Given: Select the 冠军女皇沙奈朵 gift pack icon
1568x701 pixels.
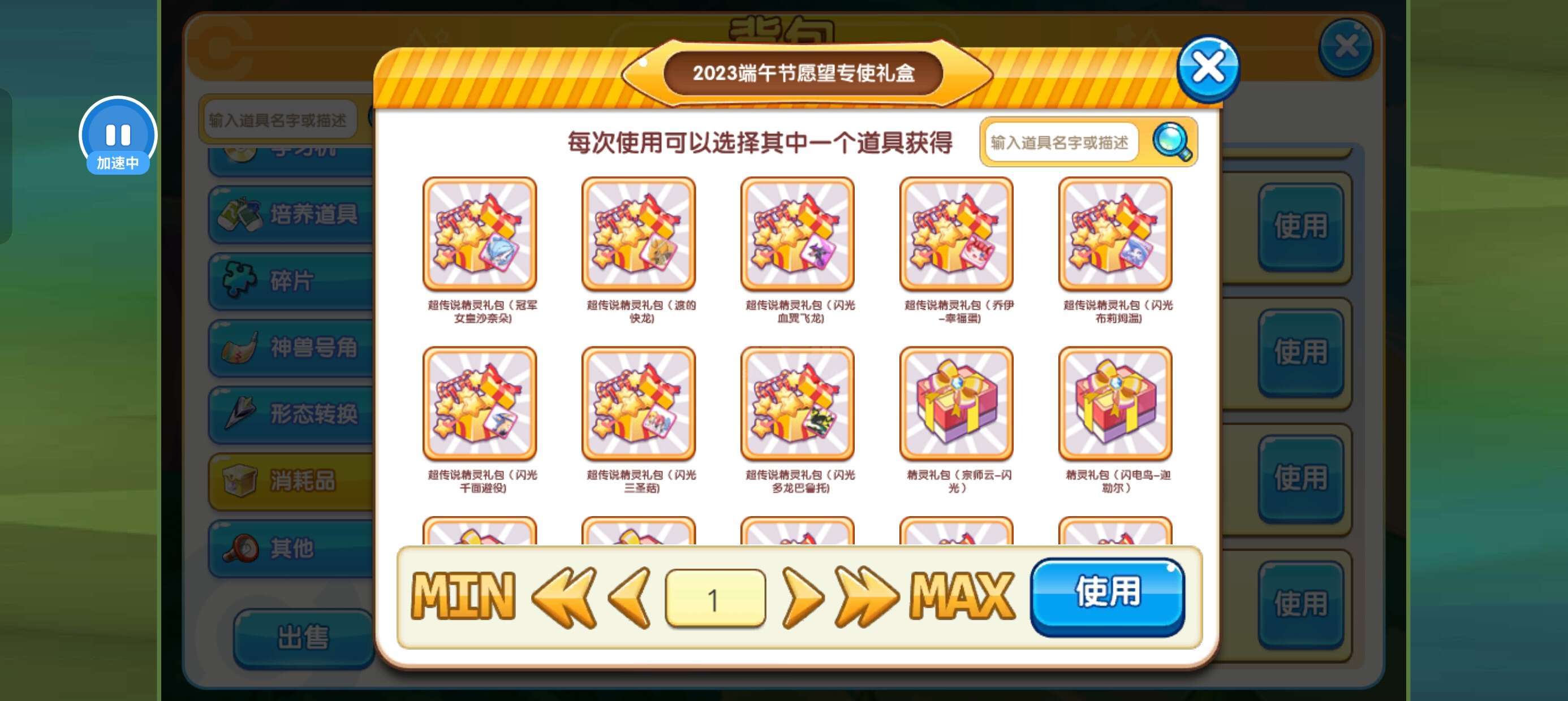Looking at the screenshot, I should tap(480, 233).
